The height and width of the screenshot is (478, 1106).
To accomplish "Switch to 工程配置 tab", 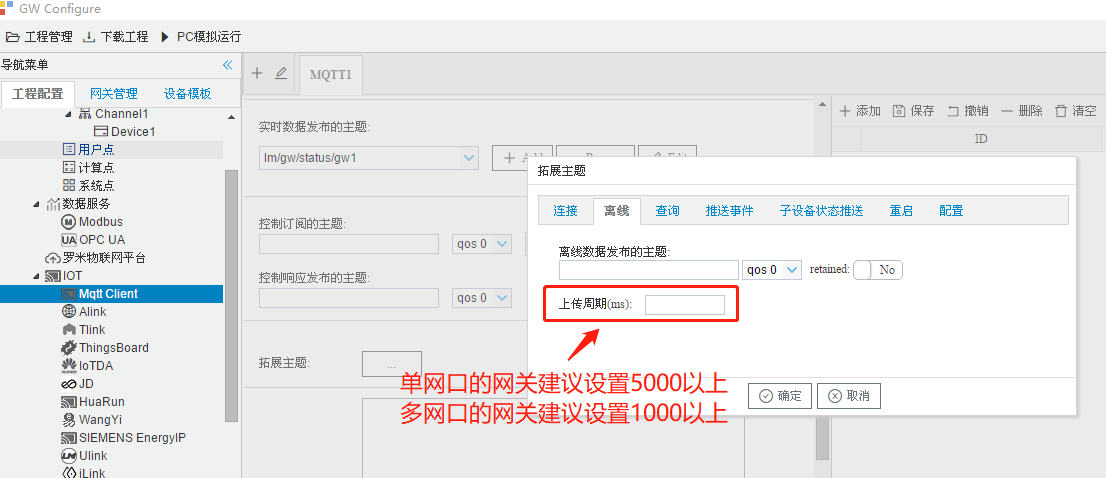I will coord(37,94).
